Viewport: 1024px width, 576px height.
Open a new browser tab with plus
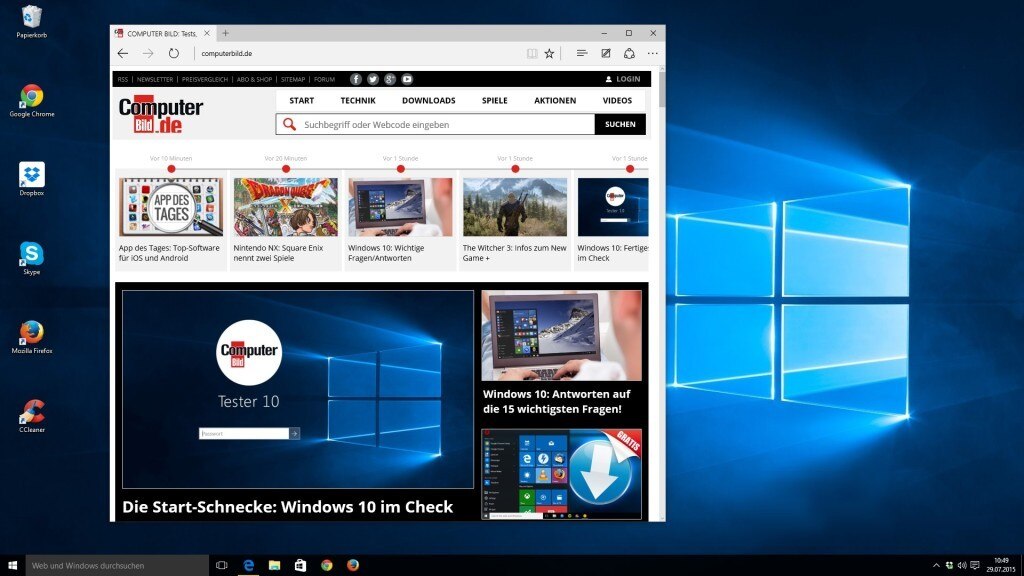[x=225, y=33]
